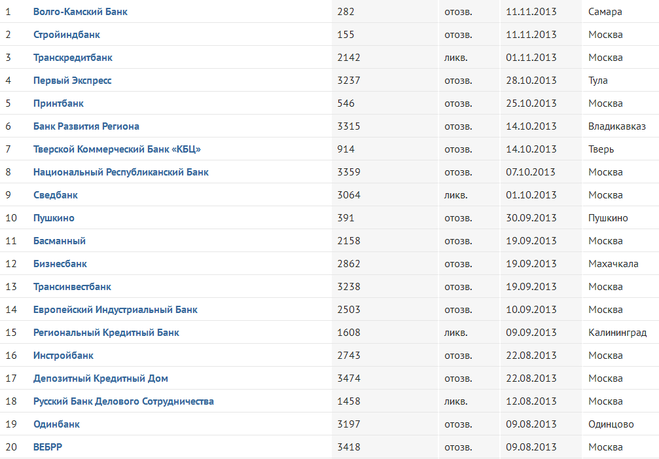Image resolution: width=659 pixels, height=459 pixels.
Task: Click city Тула
Action: [598, 81]
